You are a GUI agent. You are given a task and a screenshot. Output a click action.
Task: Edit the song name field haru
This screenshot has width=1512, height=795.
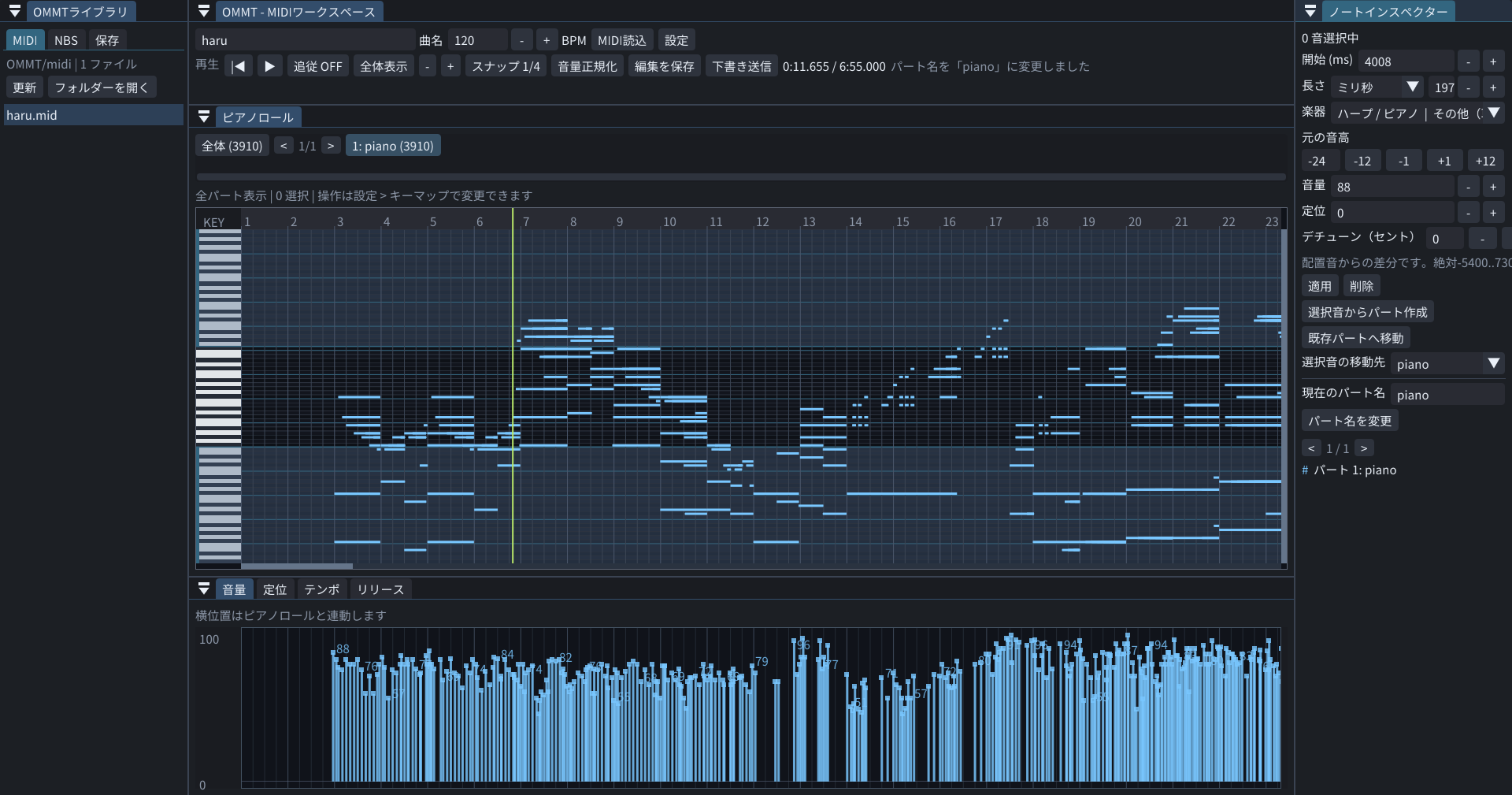tap(305, 40)
